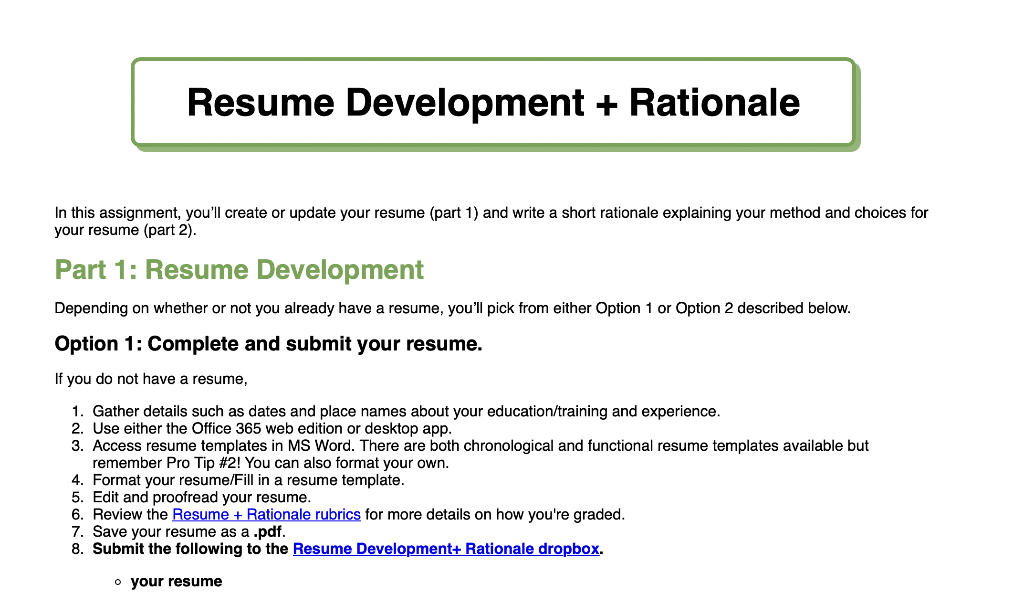The width and height of the screenshot is (1024, 615).
Task: Click the Resume Development + Rationale title banner
Action: click(492, 103)
